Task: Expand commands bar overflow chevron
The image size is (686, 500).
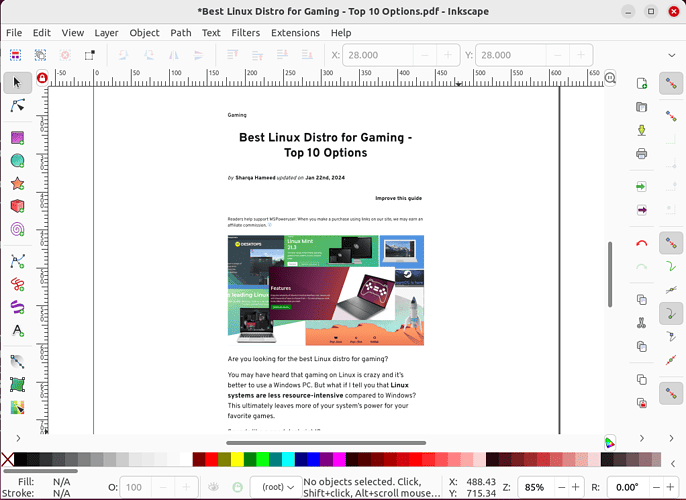Action: 642,438
